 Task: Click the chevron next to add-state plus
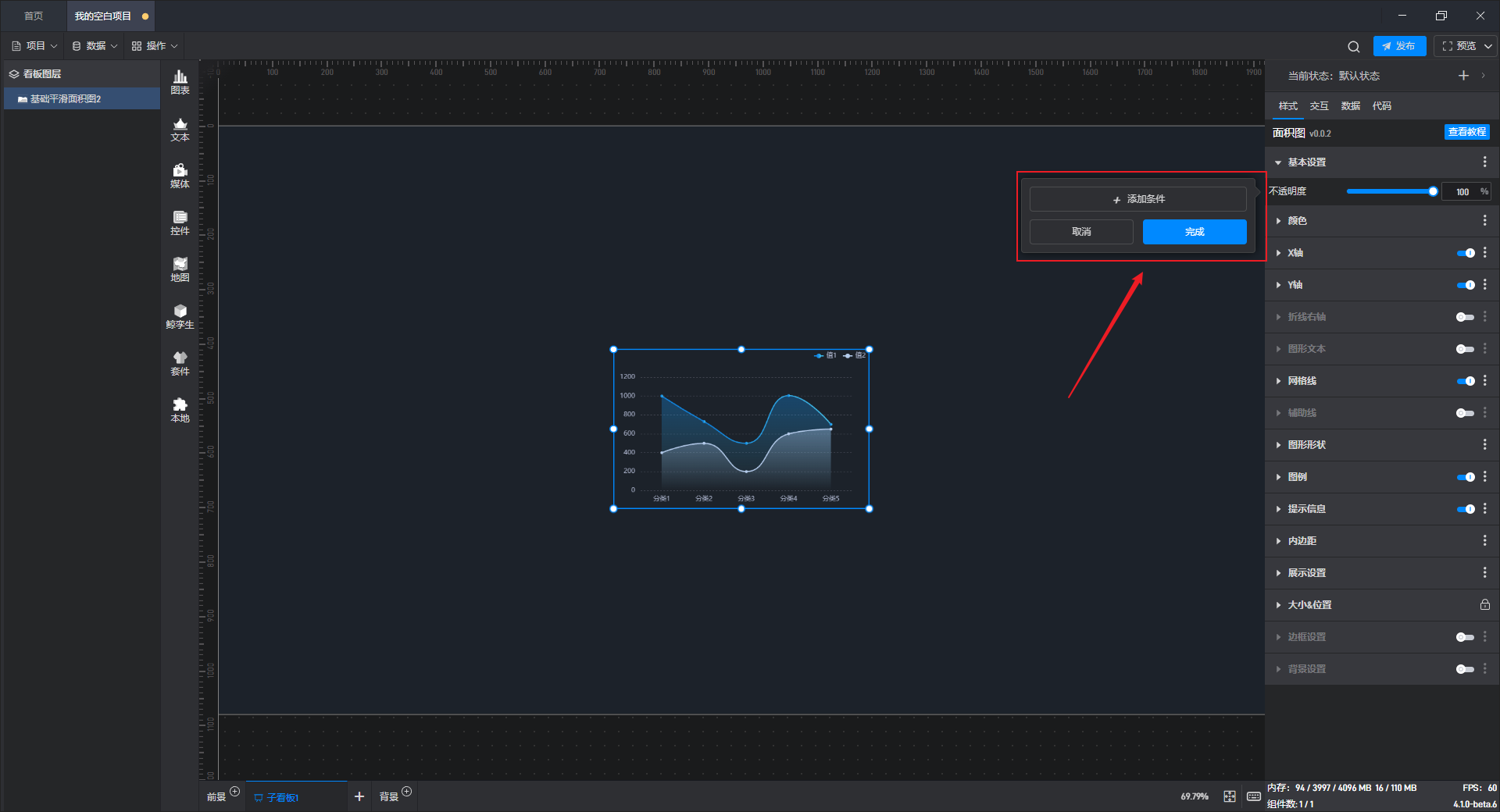coord(1484,76)
